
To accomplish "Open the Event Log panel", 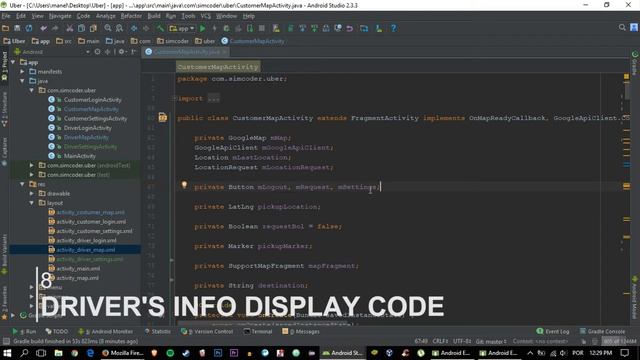I will coord(553,331).
